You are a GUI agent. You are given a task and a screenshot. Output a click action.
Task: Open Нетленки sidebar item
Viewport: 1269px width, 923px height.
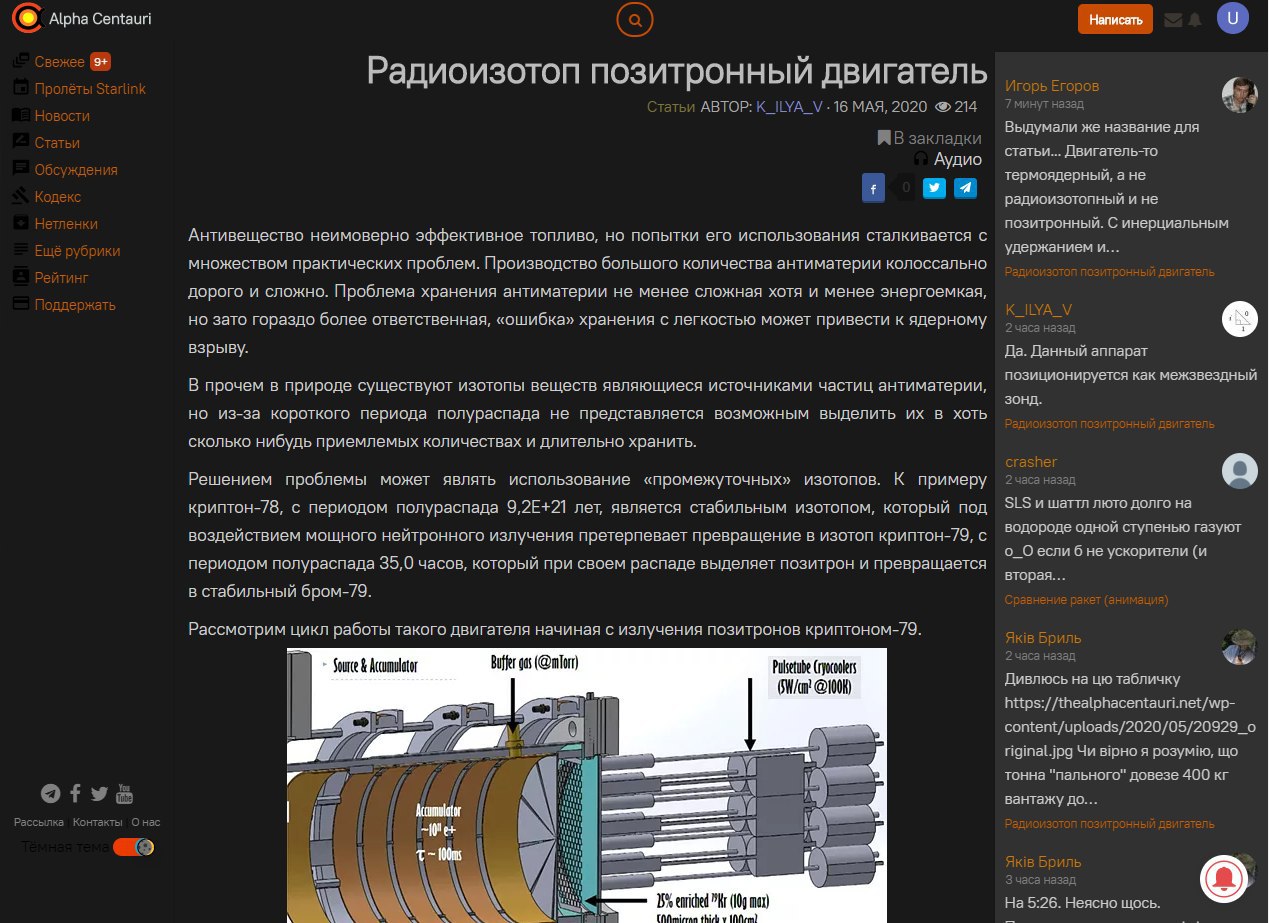pos(66,224)
